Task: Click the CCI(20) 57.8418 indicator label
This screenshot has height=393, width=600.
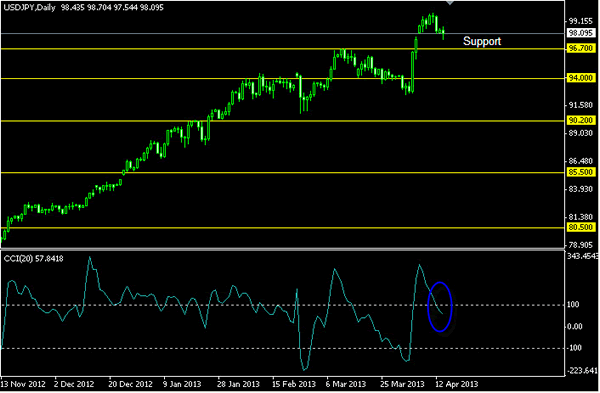Action: click(x=34, y=259)
